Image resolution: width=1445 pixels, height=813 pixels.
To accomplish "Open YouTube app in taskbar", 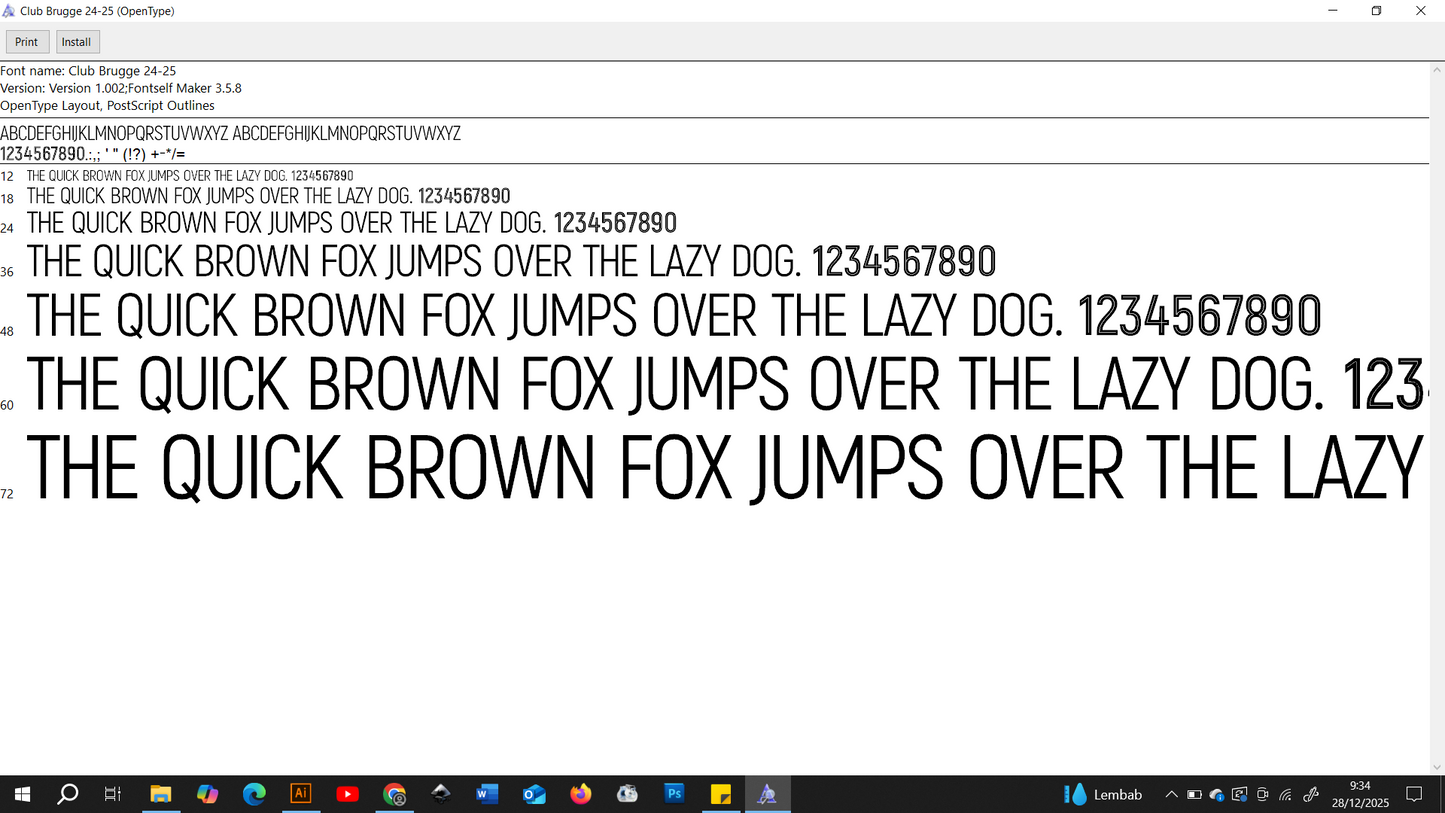I will (x=347, y=794).
